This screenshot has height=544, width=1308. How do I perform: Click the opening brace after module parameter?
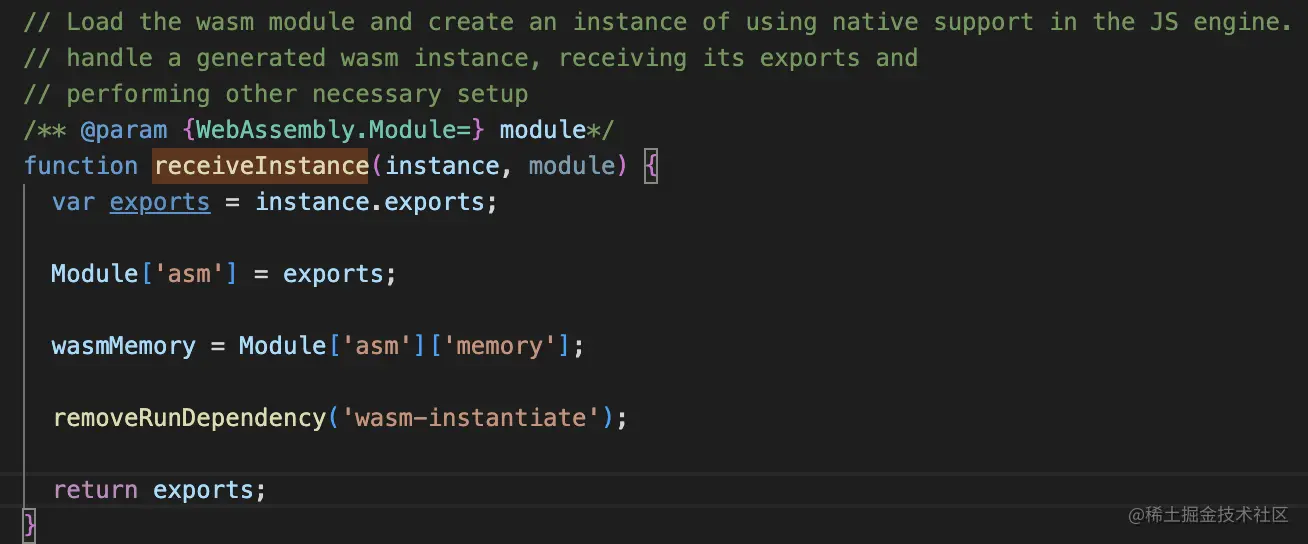tap(650, 166)
